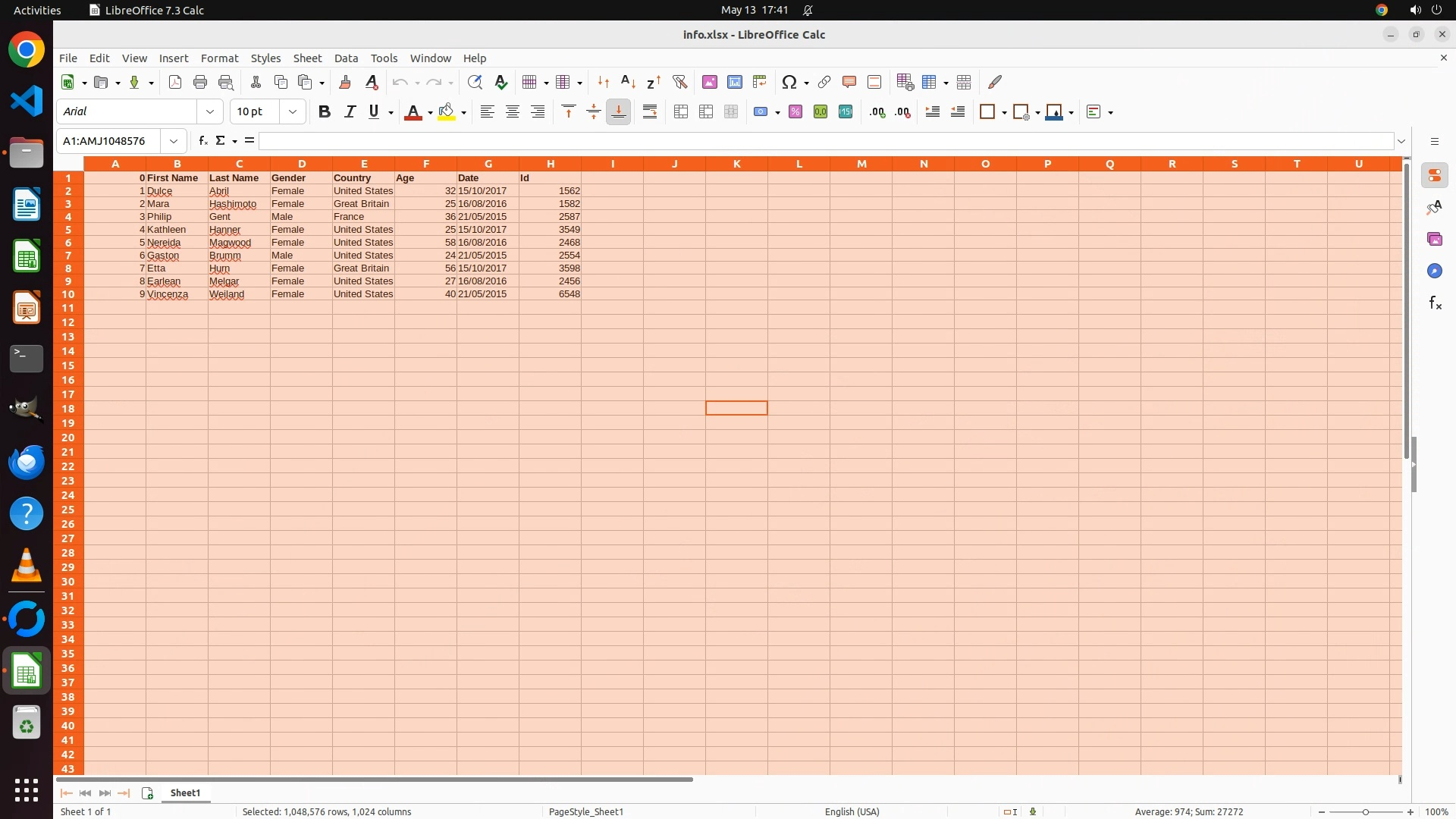
Task: Open the font size dropdown
Action: point(293,111)
